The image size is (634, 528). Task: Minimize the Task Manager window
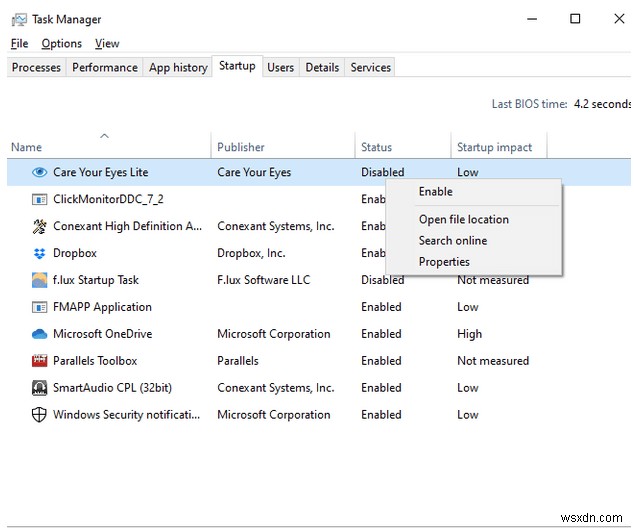click(x=532, y=19)
